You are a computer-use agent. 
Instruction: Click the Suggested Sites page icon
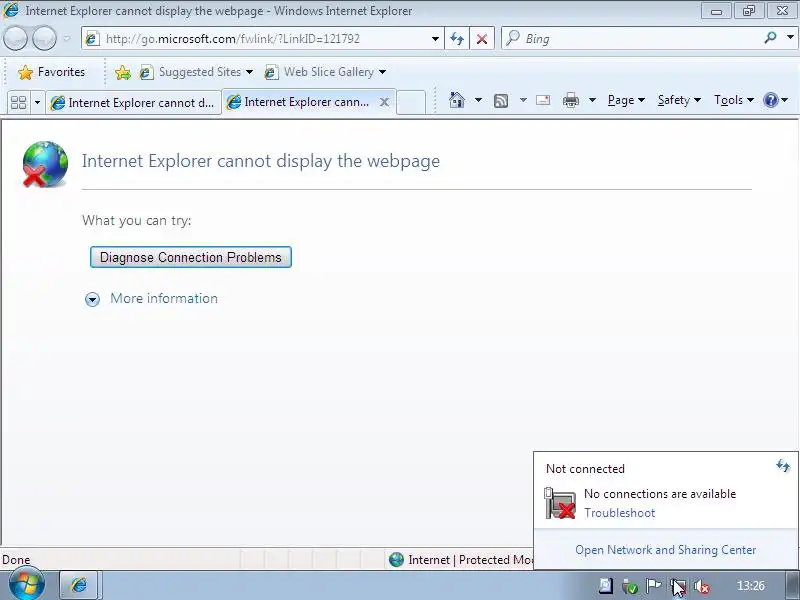click(x=146, y=72)
